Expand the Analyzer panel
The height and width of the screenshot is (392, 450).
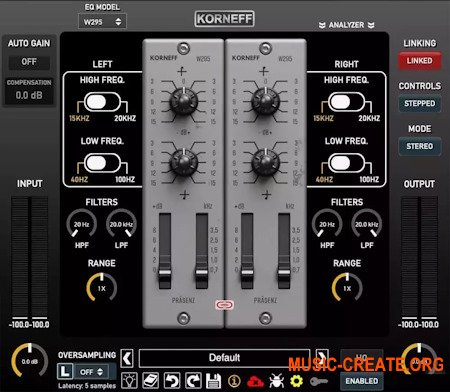[347, 25]
